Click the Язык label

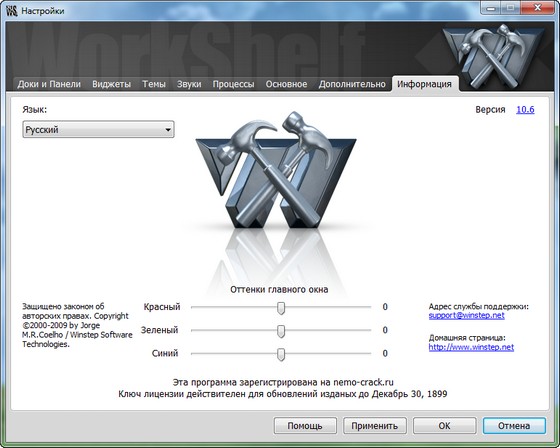point(35,109)
